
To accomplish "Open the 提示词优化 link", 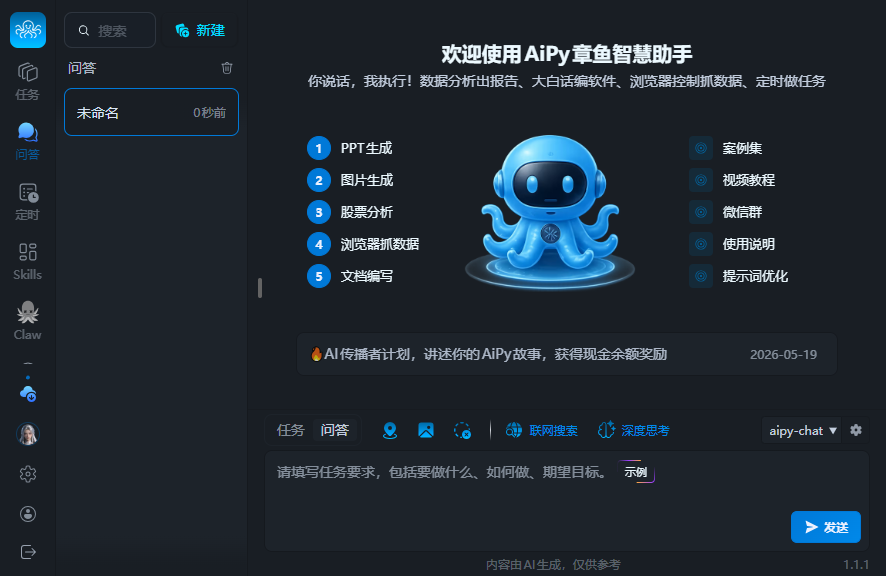I will coord(755,276).
